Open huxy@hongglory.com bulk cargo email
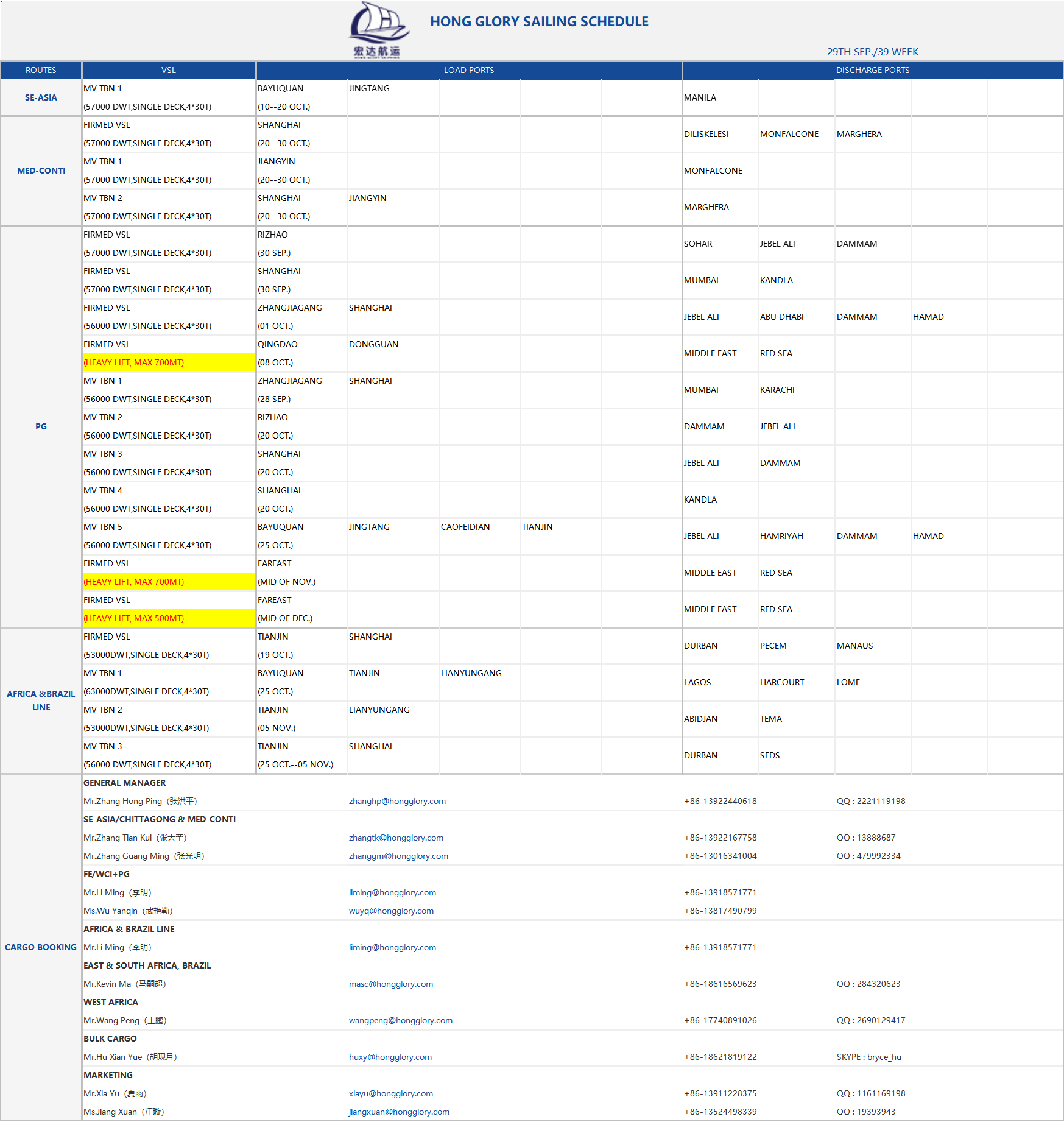The height and width of the screenshot is (1122, 1064). pyautogui.click(x=390, y=1057)
